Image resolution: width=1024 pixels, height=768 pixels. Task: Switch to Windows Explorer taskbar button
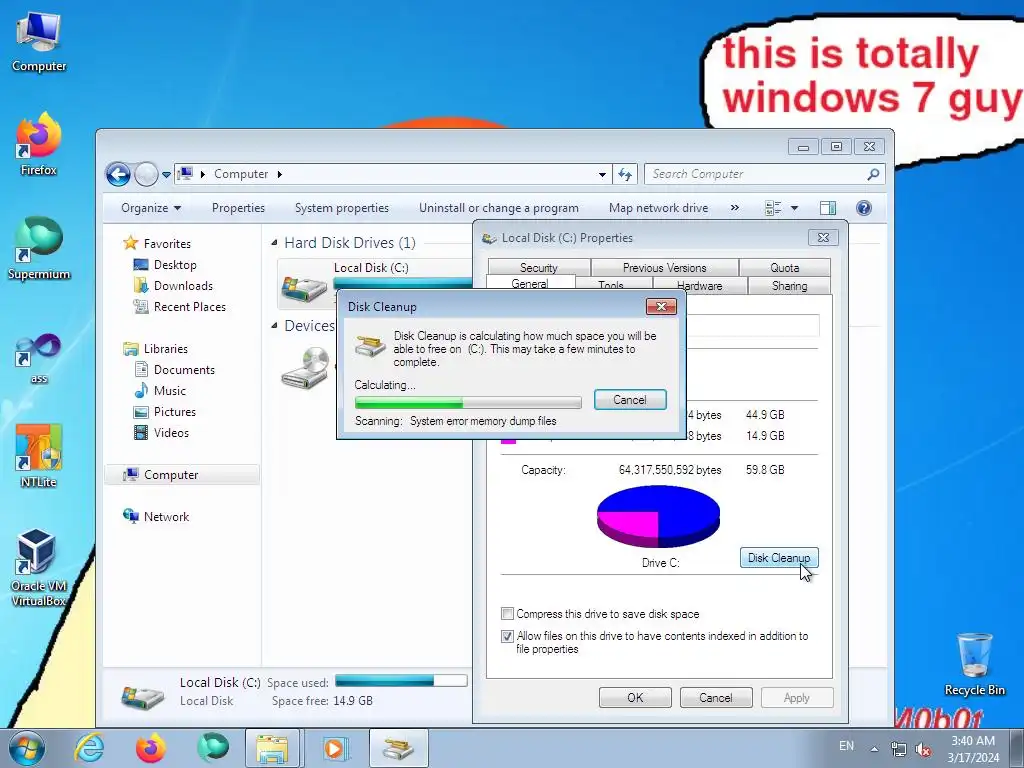(272, 748)
